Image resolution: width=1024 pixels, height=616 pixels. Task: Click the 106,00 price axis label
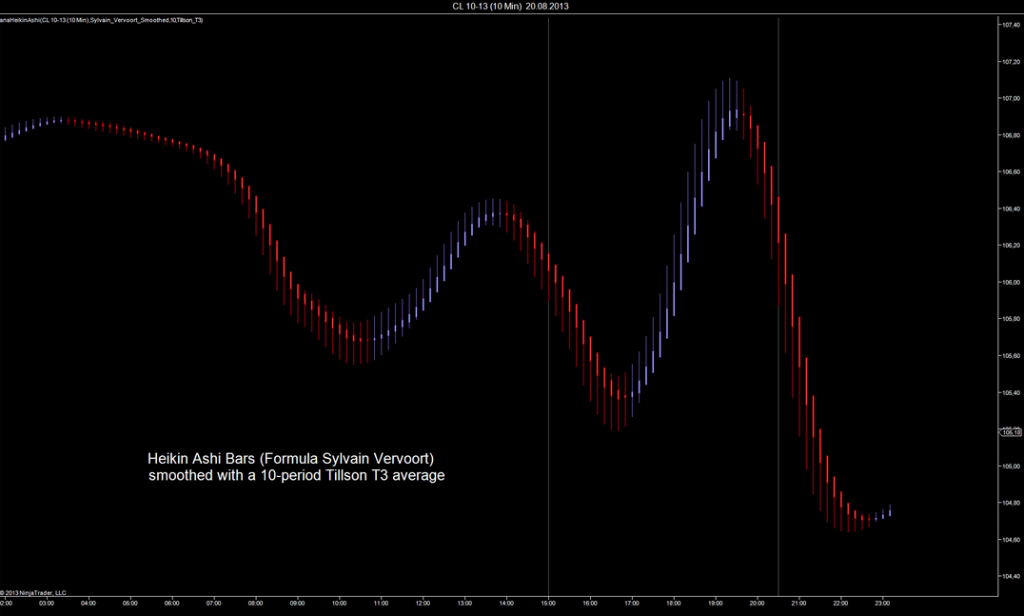coord(1011,282)
